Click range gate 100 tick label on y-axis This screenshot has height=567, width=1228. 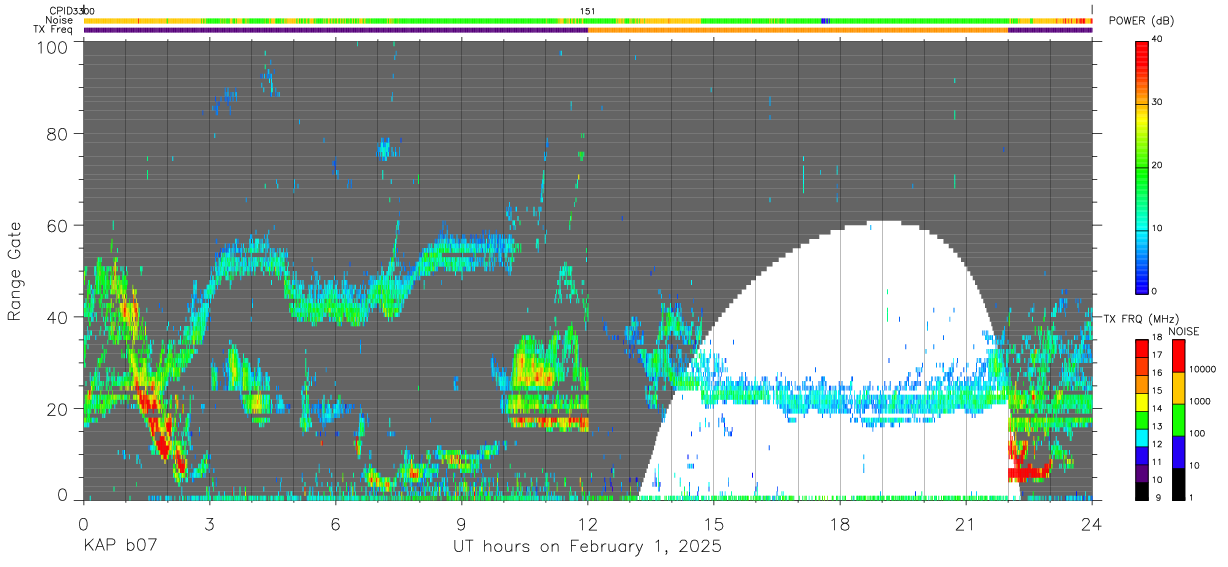[x=51, y=47]
